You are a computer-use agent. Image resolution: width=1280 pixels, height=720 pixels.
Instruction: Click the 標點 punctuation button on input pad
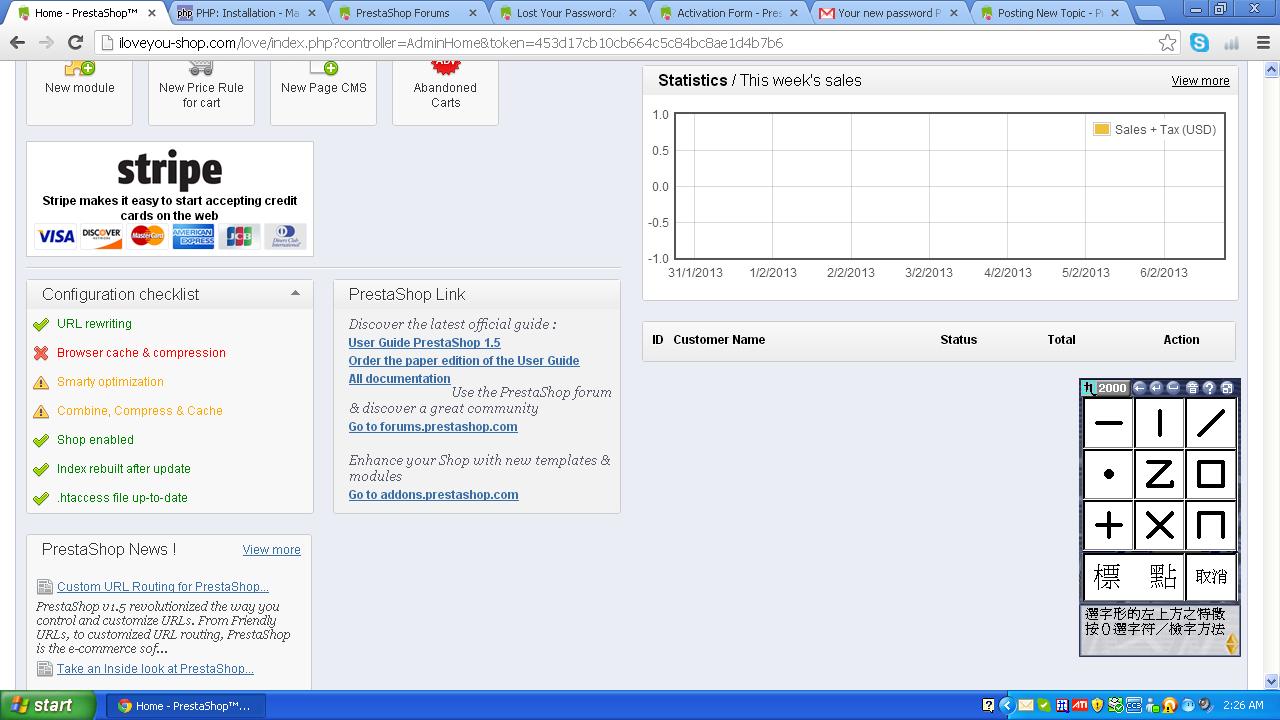(x=1134, y=577)
